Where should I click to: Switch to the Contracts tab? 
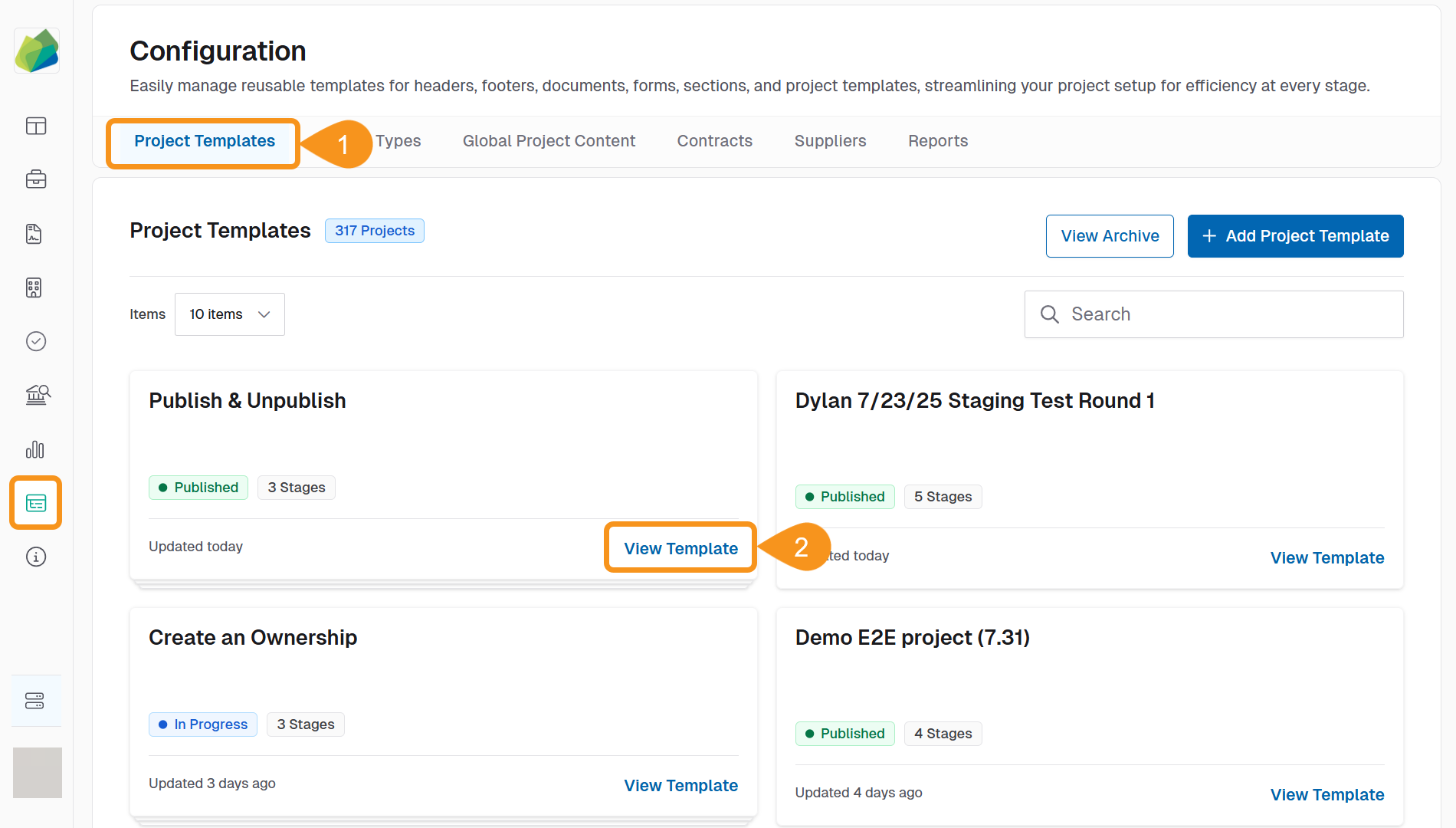point(714,141)
